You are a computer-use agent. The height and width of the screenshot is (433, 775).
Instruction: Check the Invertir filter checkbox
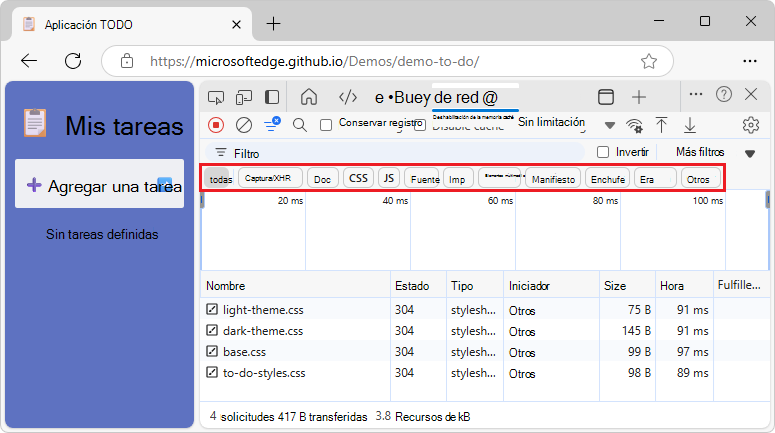(603, 152)
